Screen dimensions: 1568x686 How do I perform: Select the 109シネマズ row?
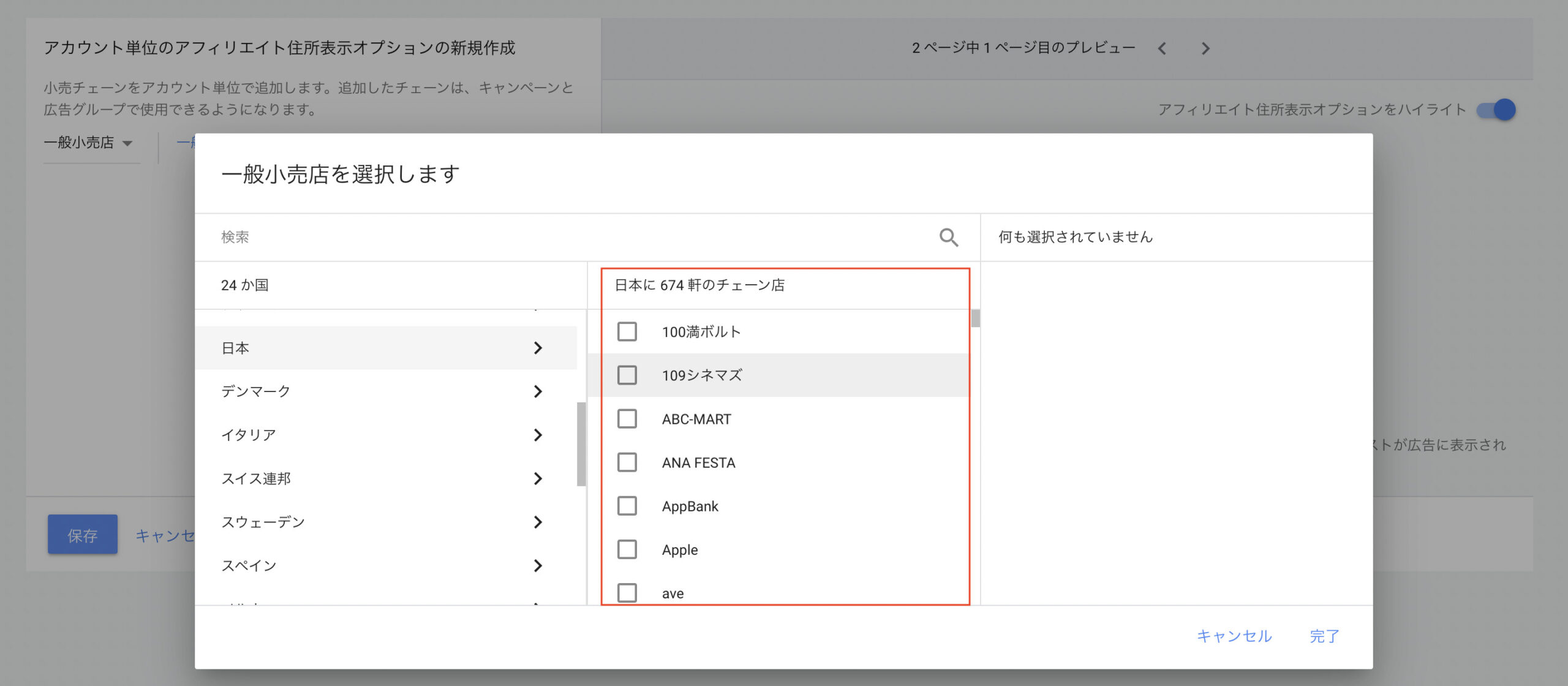point(701,375)
